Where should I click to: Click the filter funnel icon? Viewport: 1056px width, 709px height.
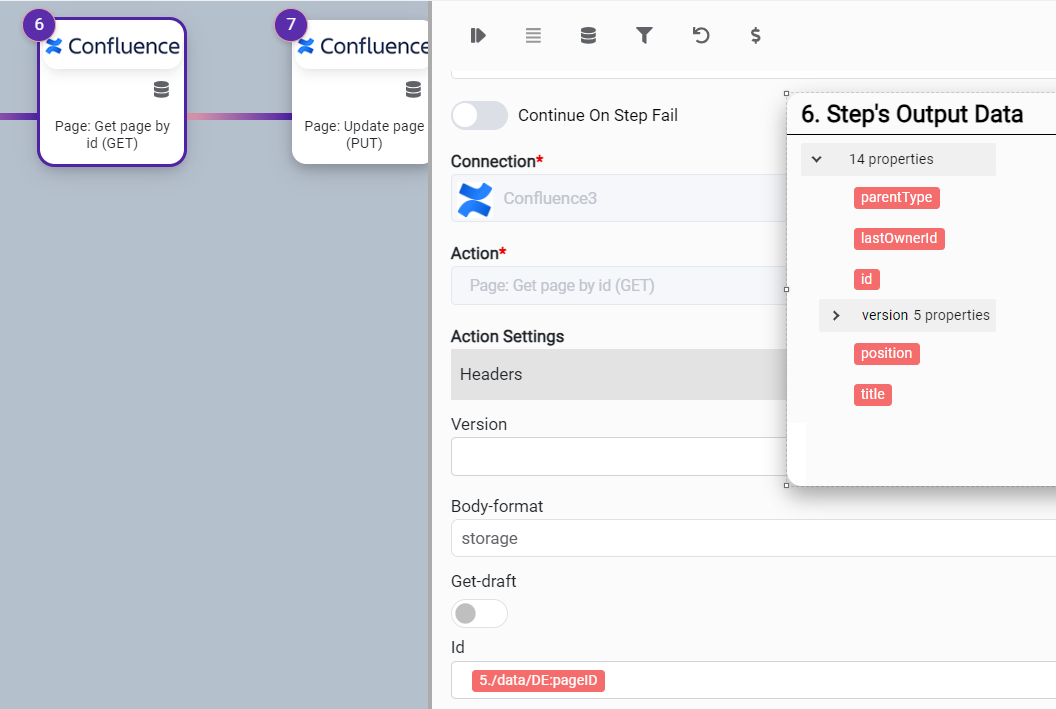(x=644, y=36)
